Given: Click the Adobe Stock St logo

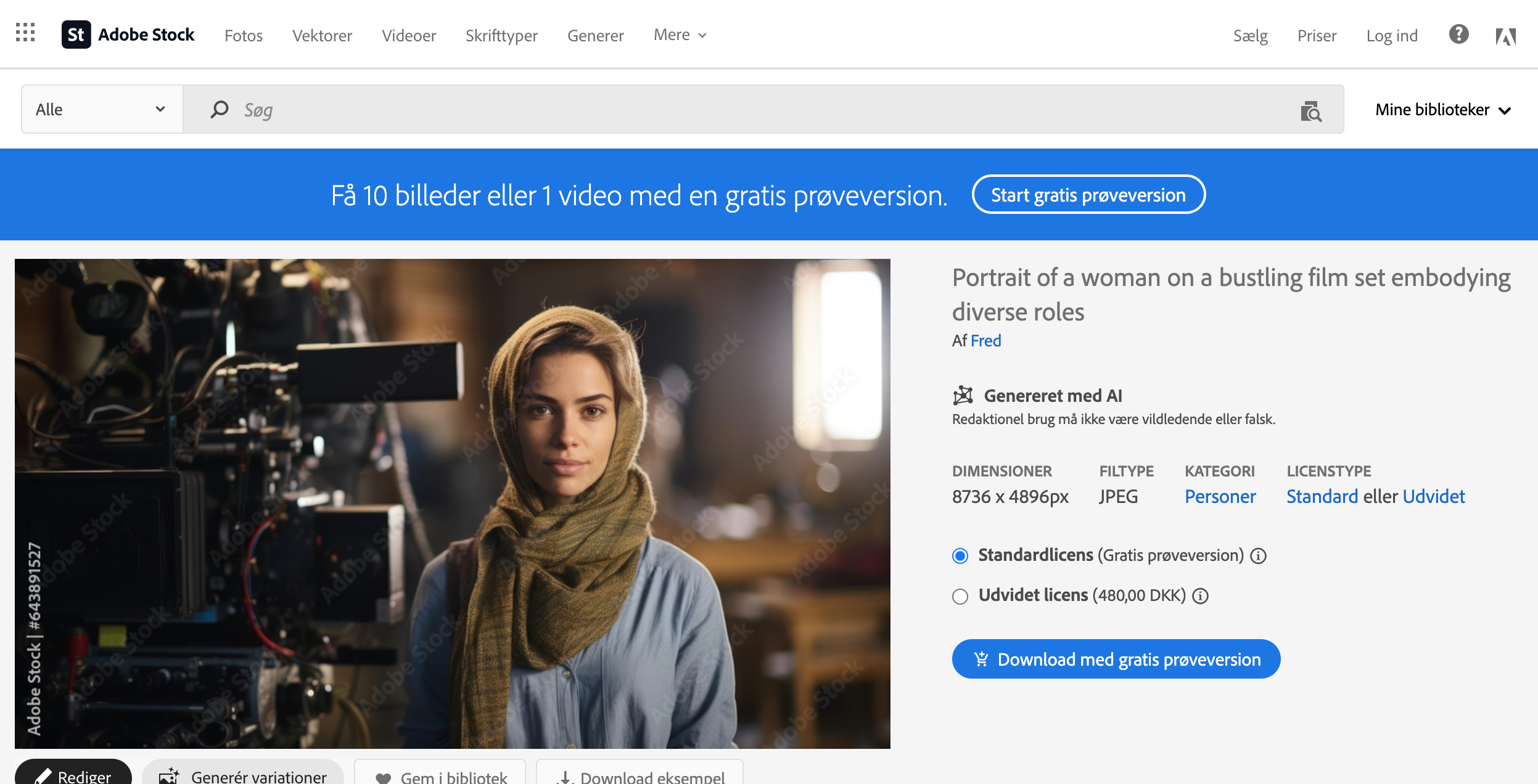Looking at the screenshot, I should tap(76, 35).
